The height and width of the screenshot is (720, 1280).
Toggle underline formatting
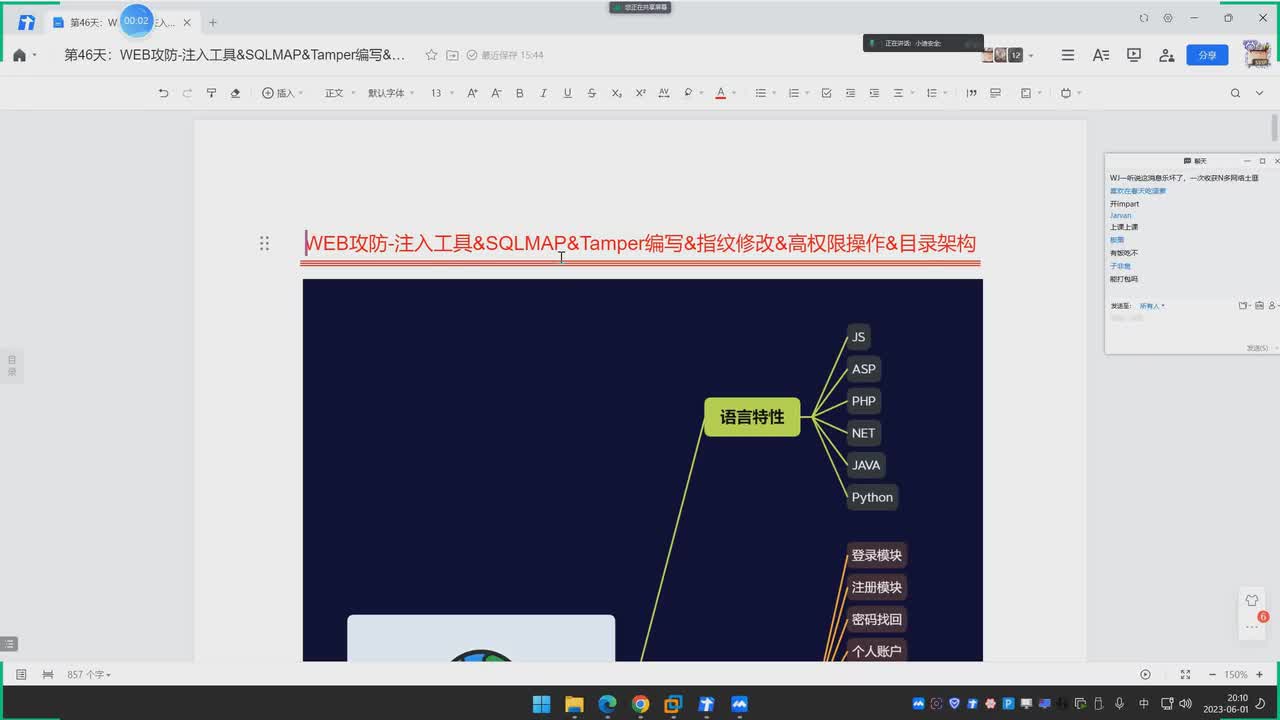tap(567, 93)
